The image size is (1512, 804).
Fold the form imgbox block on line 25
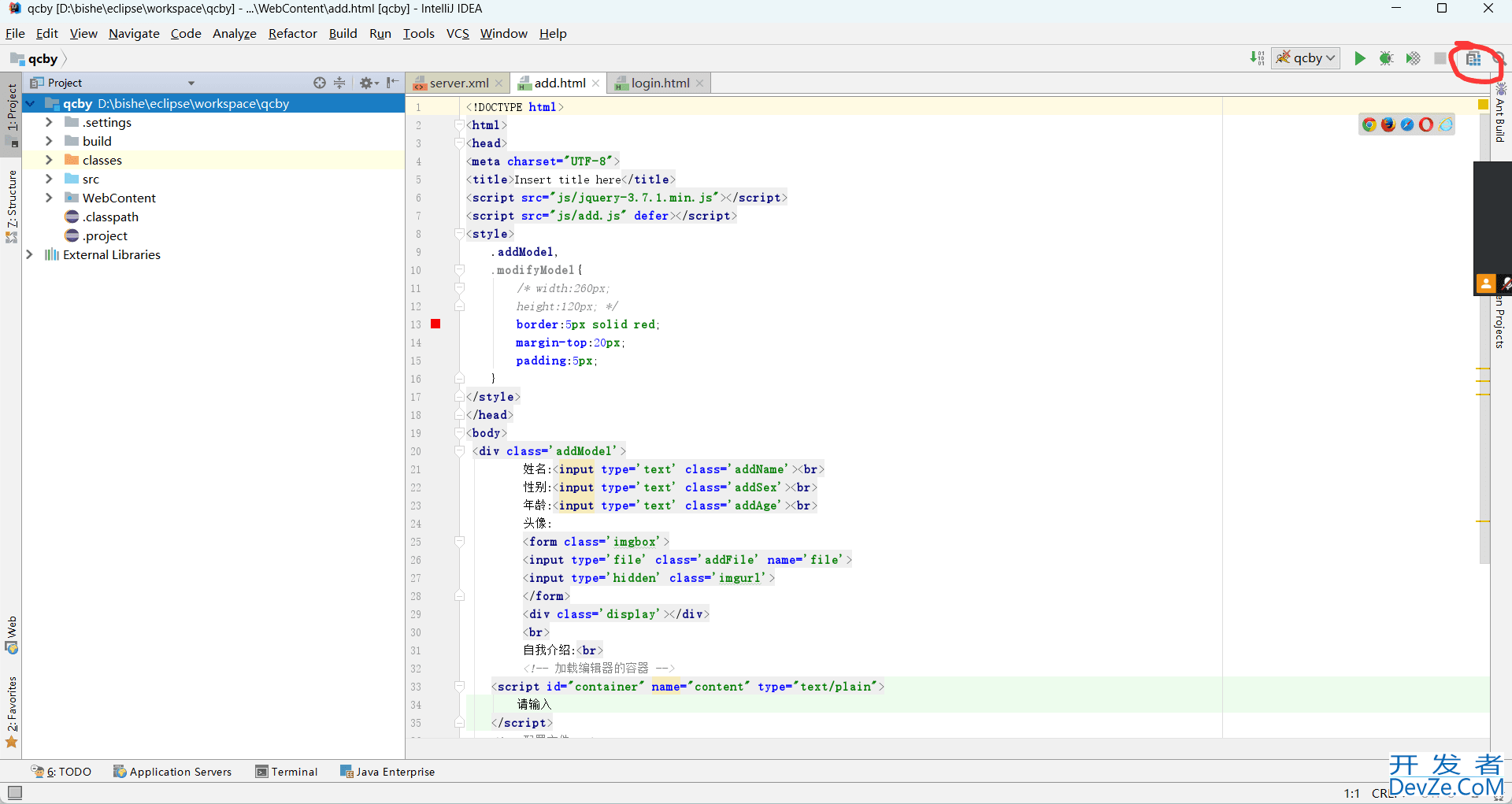[459, 542]
